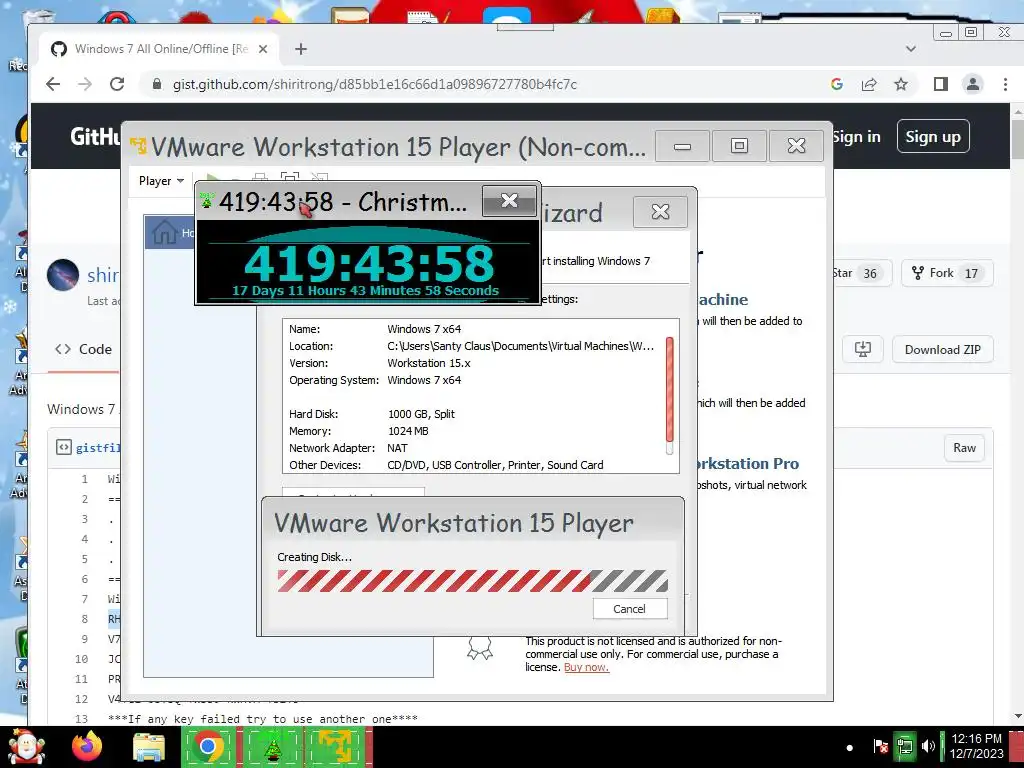Click the padlock site info icon
Screen dimensions: 1024x768
click(x=156, y=84)
